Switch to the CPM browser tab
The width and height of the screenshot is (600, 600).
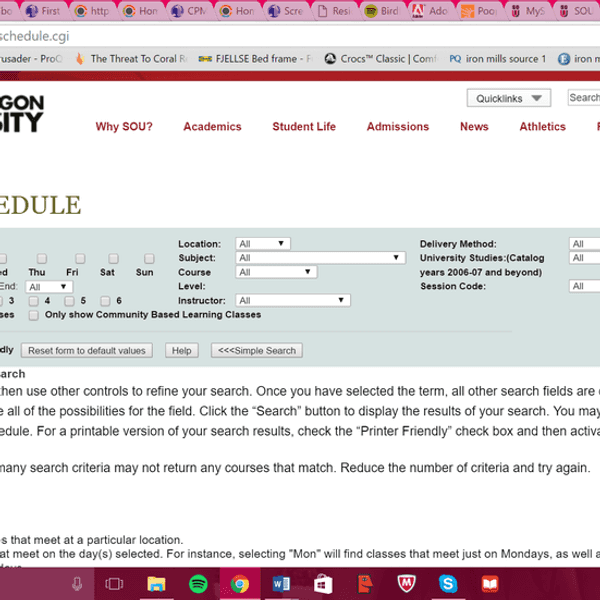click(189, 11)
